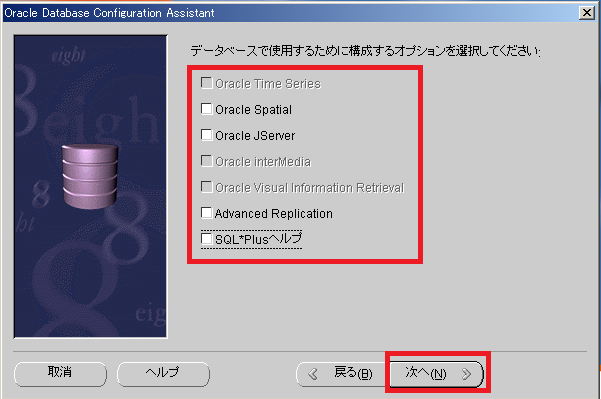Click the 次へ(N) next button

[436, 373]
